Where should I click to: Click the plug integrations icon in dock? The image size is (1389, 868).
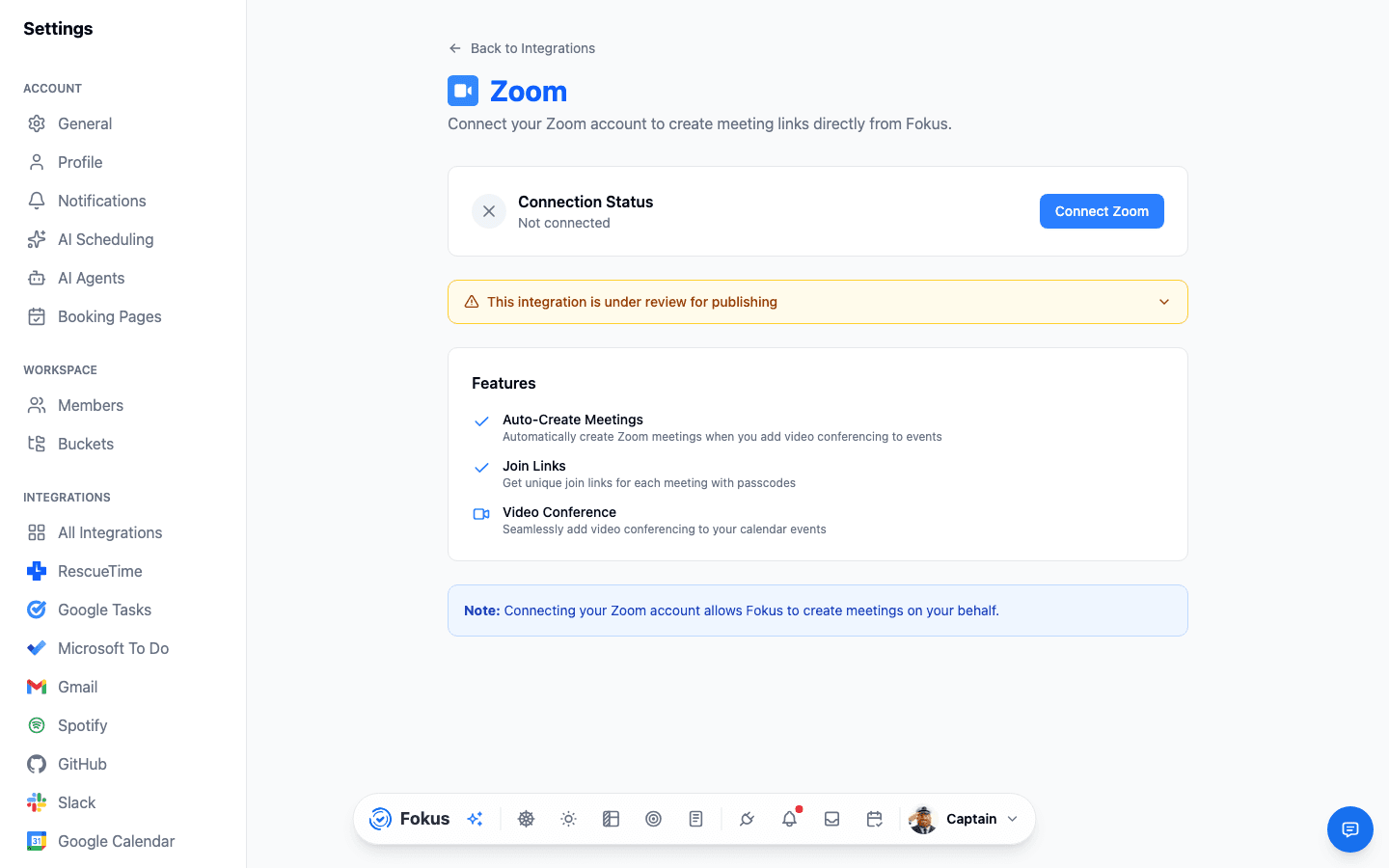click(748, 819)
